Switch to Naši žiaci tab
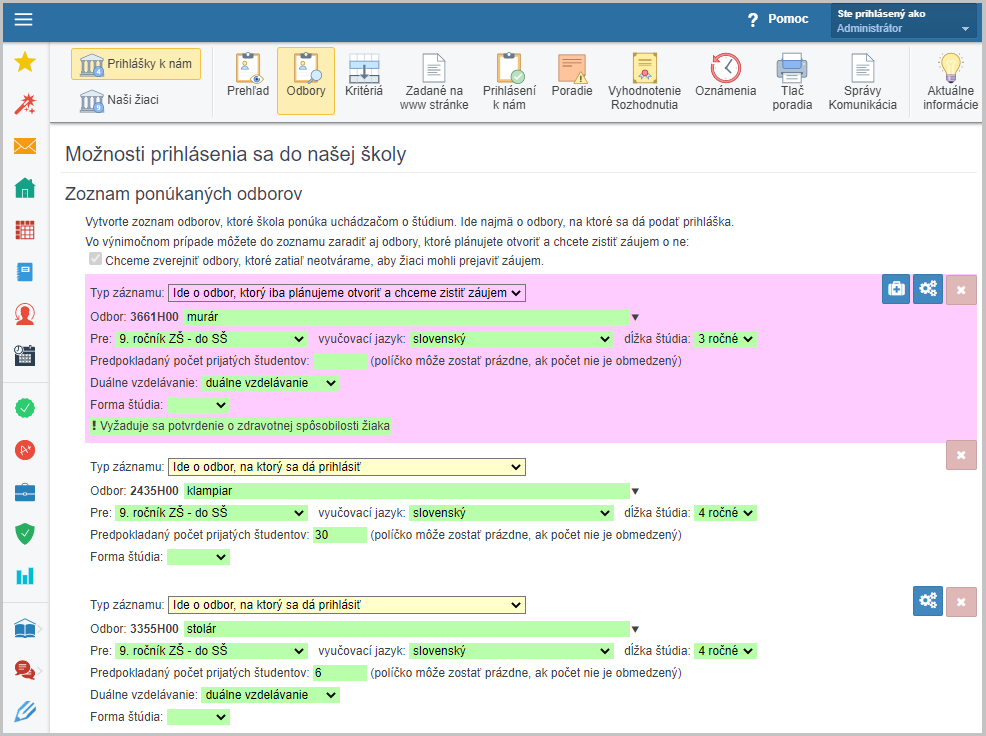The width and height of the screenshot is (986, 736). pyautogui.click(x=119, y=100)
